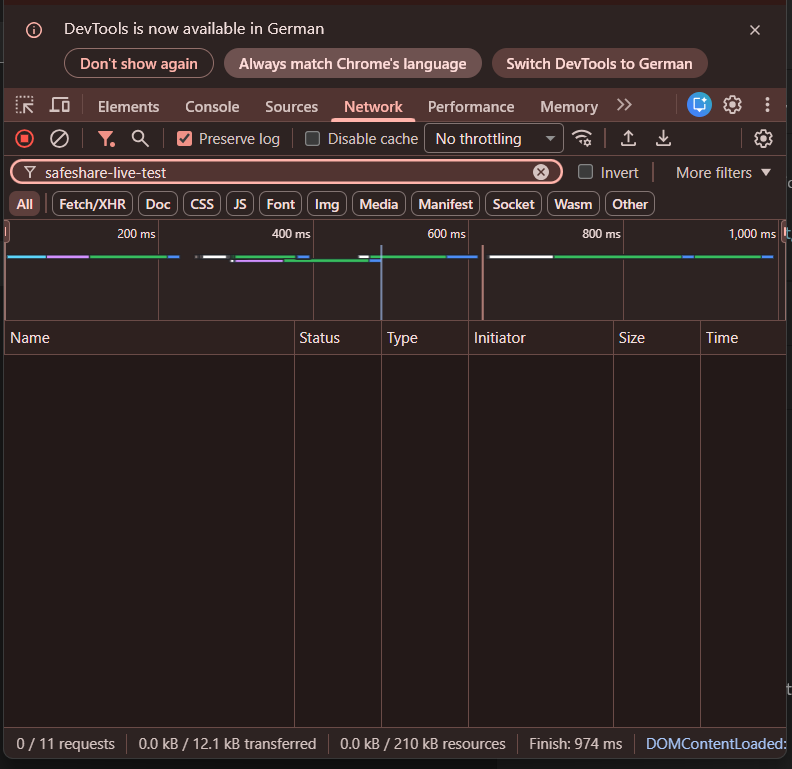Click the left overview window handle

[x=6, y=232]
